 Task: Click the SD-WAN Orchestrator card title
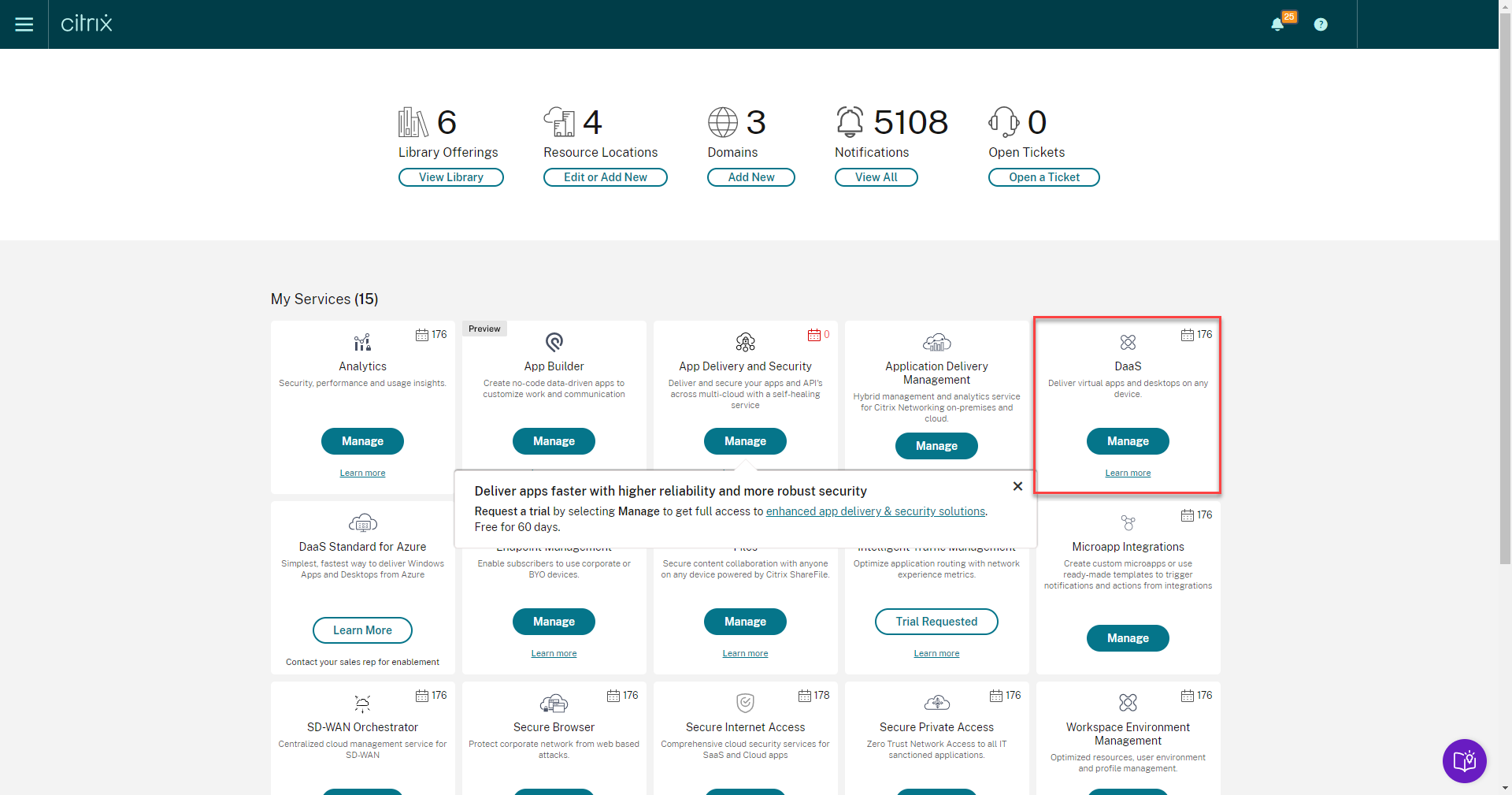point(362,727)
